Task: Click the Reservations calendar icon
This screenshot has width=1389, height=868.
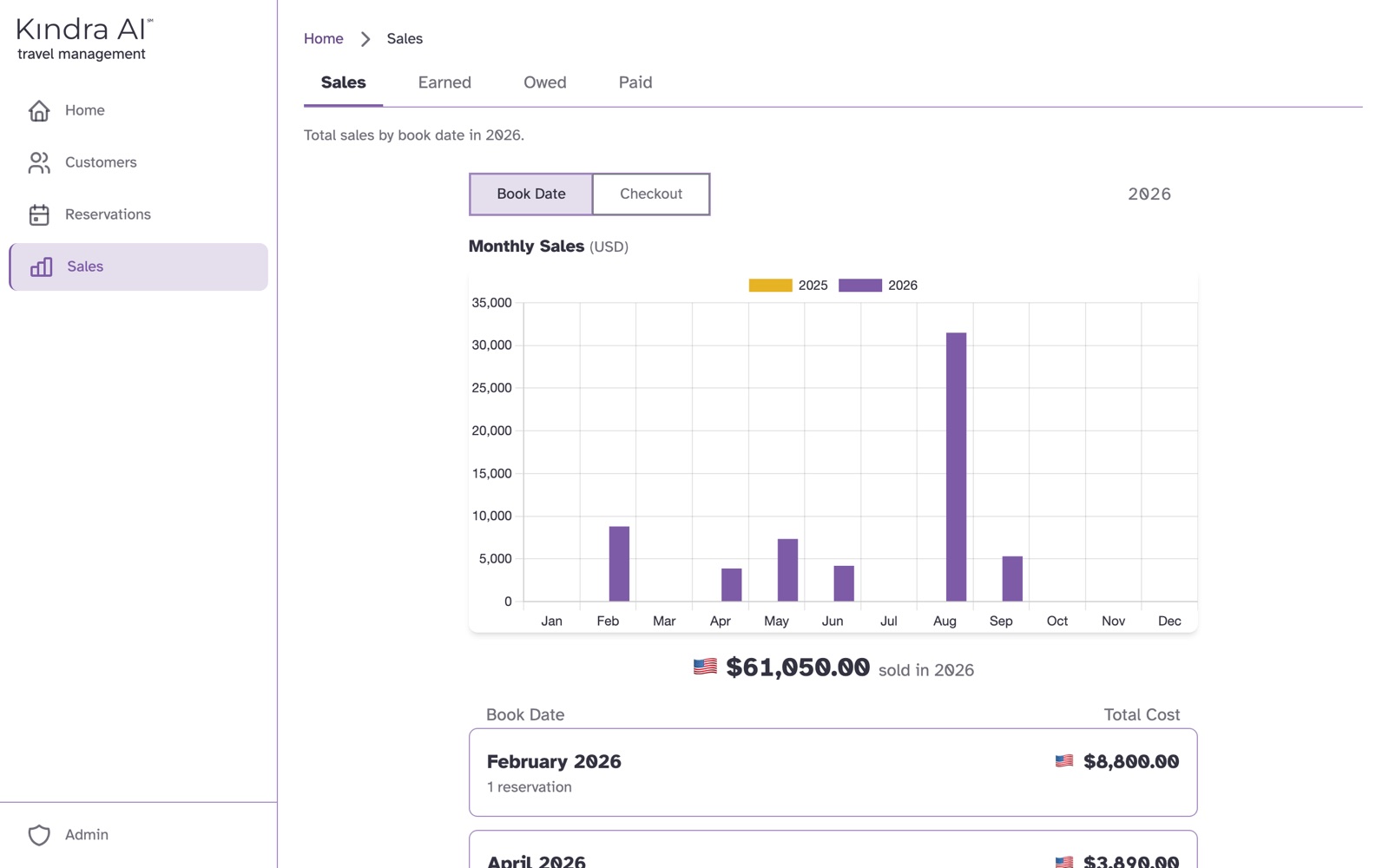Action: [39, 214]
